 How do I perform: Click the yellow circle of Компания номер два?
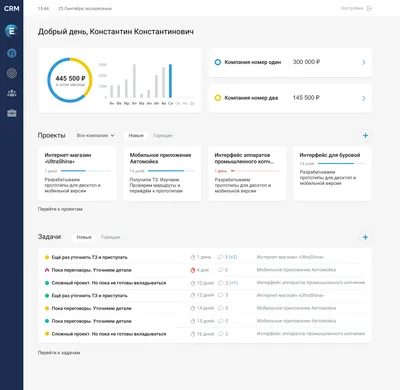(218, 98)
